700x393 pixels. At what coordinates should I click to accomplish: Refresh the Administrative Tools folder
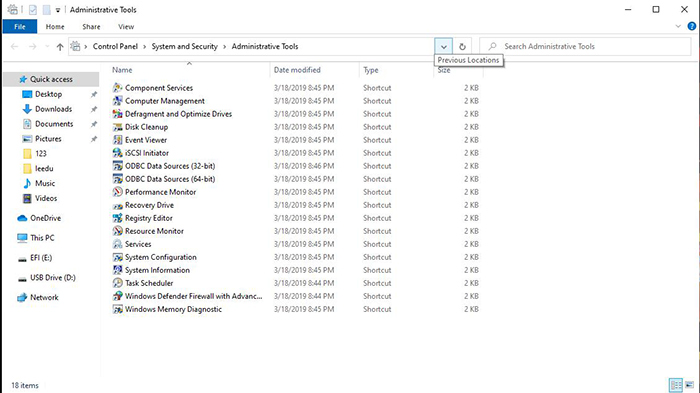462,46
